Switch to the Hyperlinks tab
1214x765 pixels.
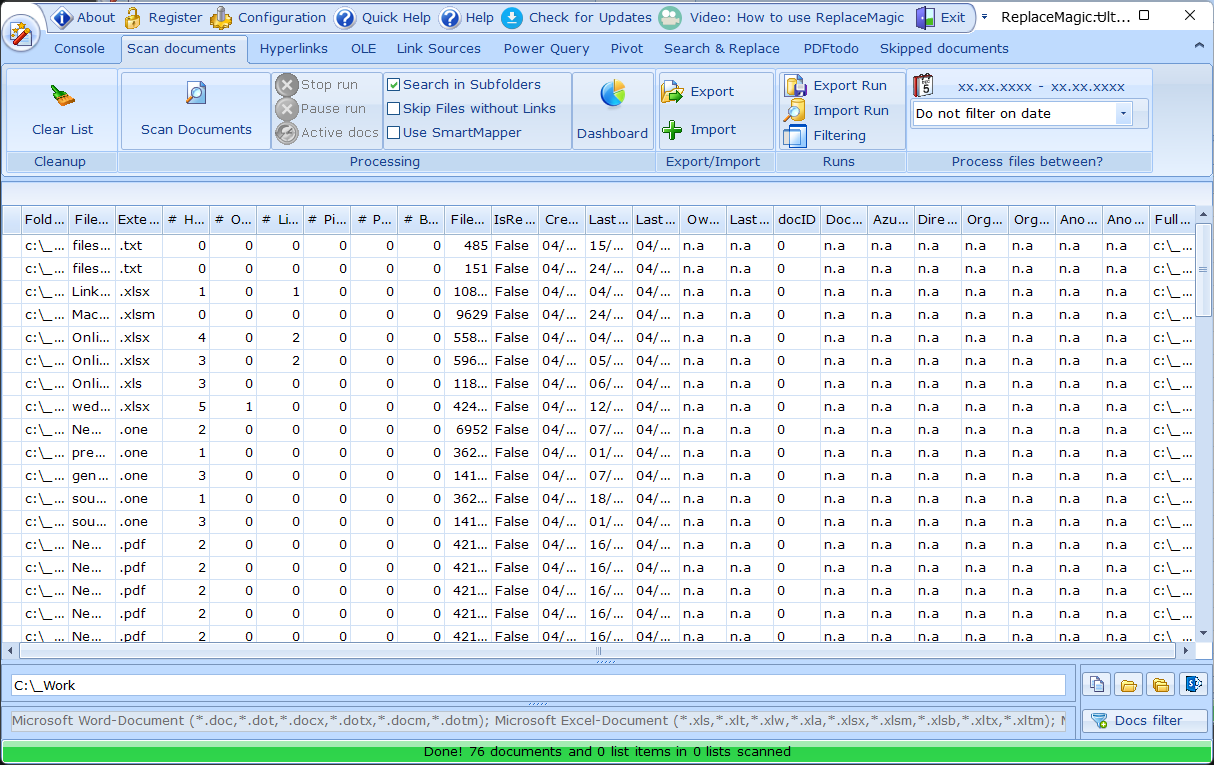tap(294, 48)
